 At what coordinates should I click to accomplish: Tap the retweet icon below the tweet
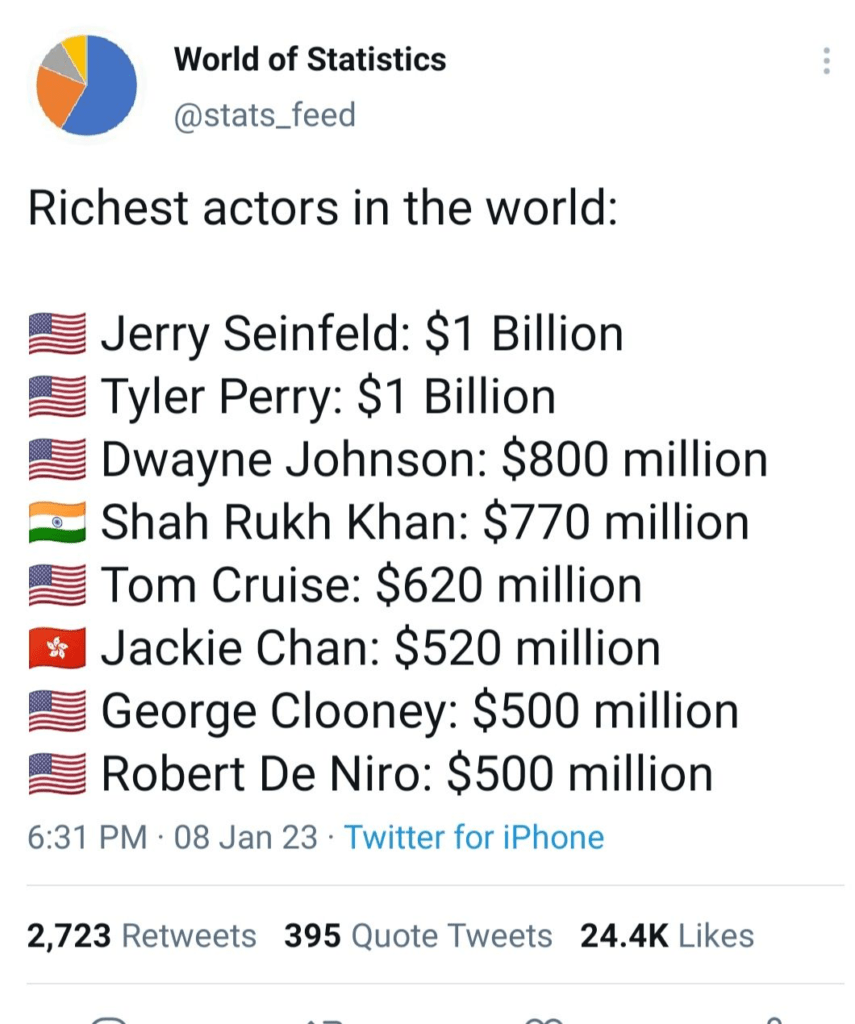pyautogui.click(x=326, y=1020)
